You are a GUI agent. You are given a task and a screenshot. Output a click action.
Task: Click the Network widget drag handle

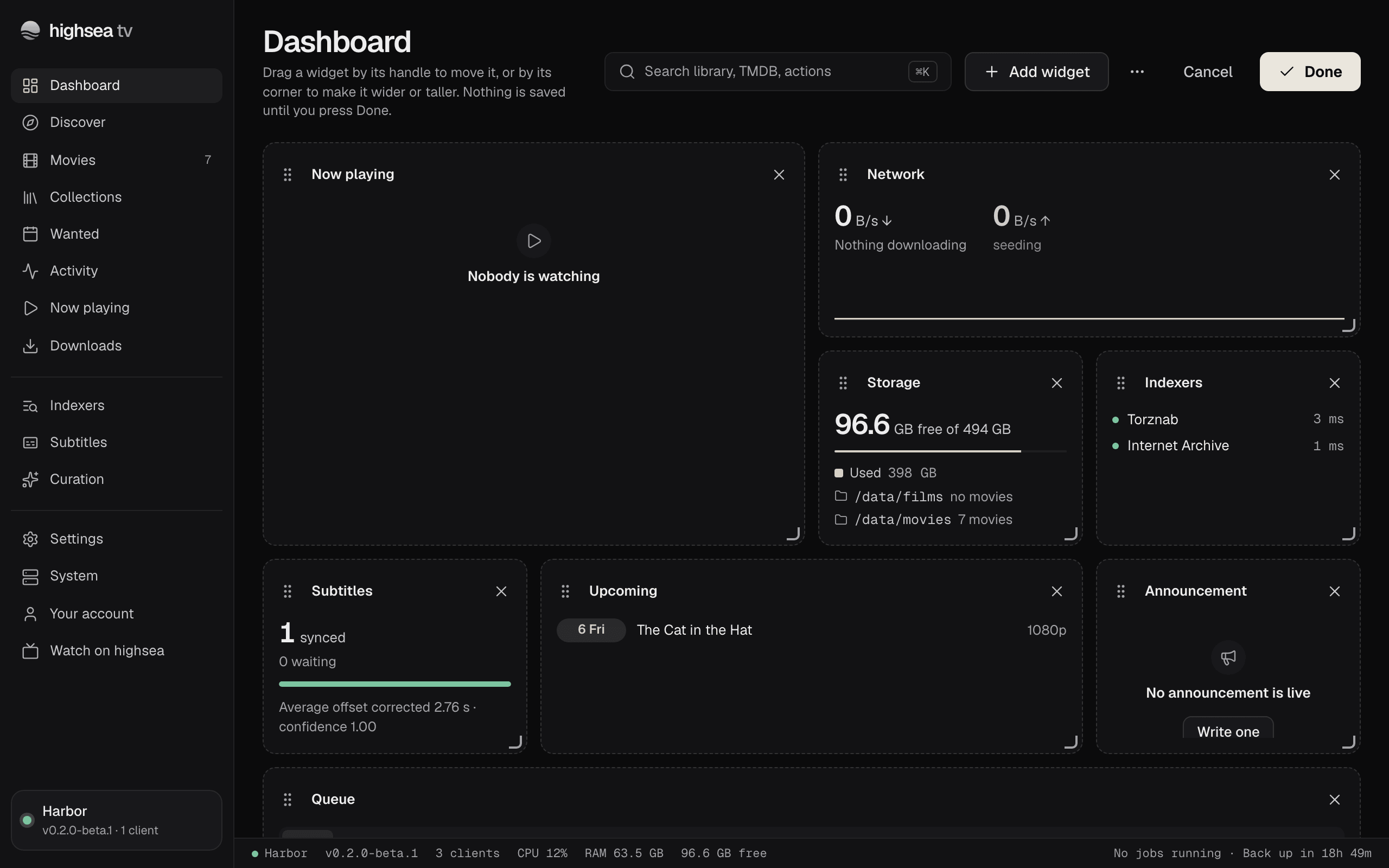point(843,175)
